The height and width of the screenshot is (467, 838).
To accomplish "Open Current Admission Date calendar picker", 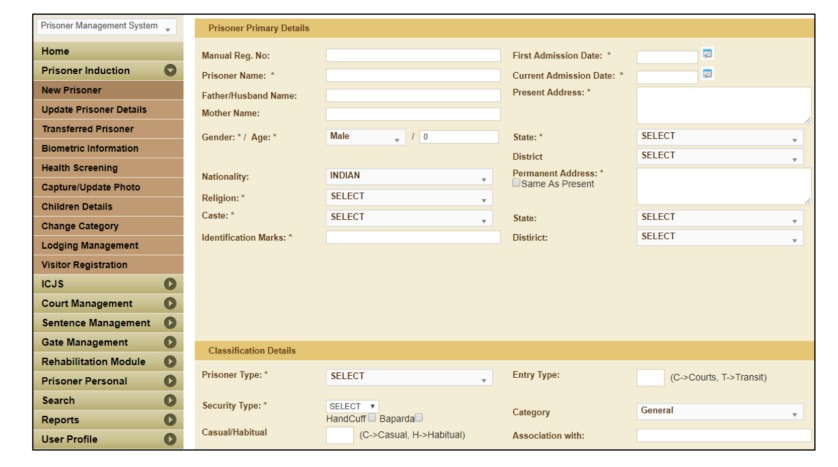I will pos(708,74).
